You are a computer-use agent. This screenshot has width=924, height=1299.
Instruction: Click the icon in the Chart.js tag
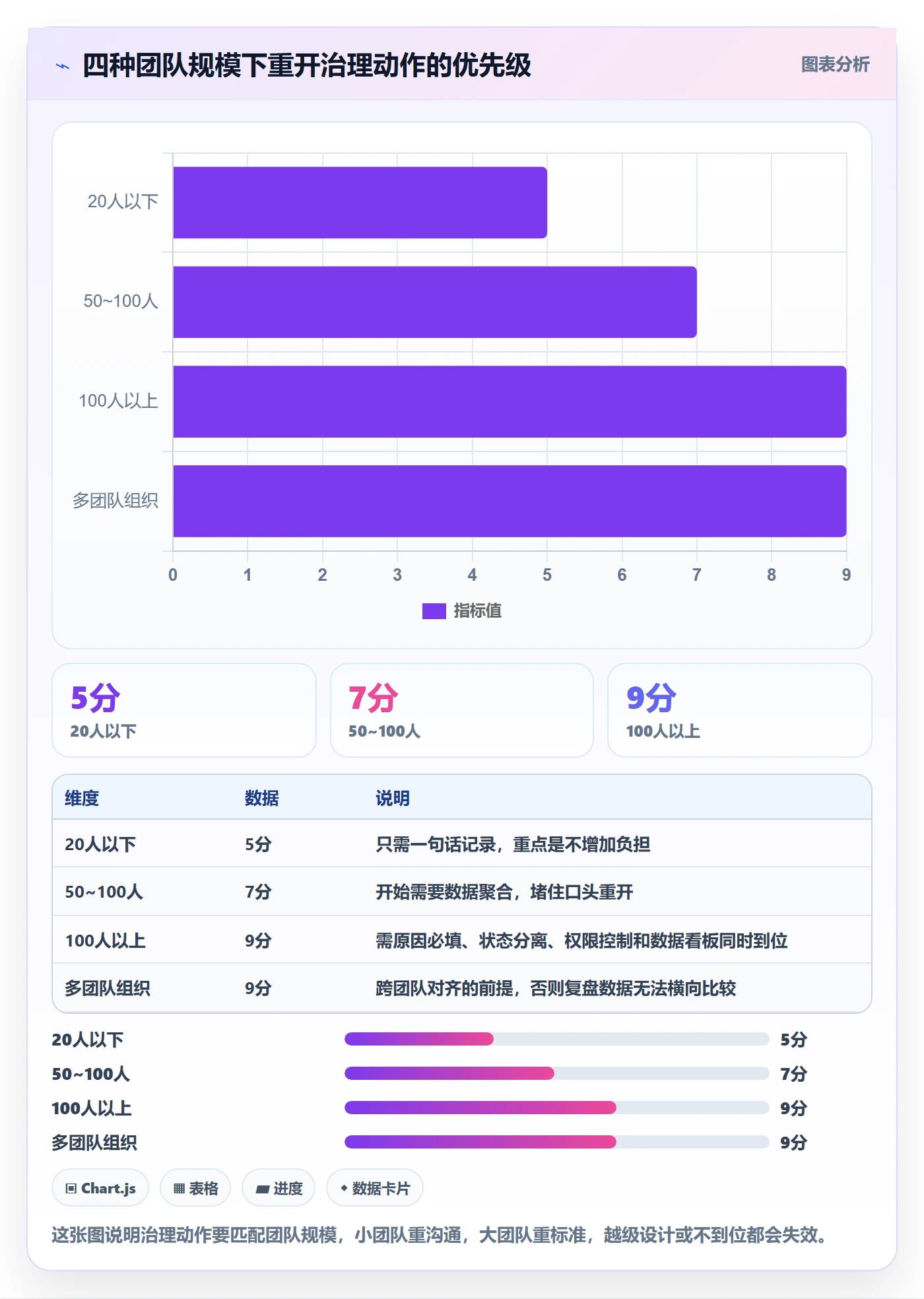[x=71, y=1189]
